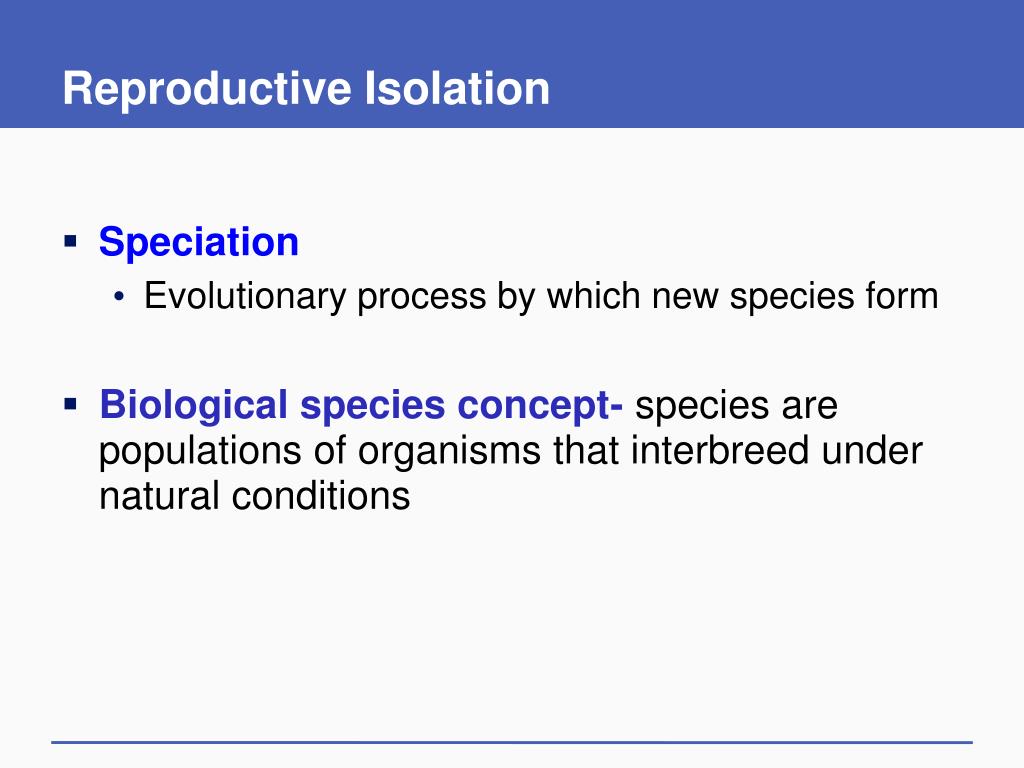
Task: Click the square bullet before 'Biological species concept'
Action: (71, 404)
